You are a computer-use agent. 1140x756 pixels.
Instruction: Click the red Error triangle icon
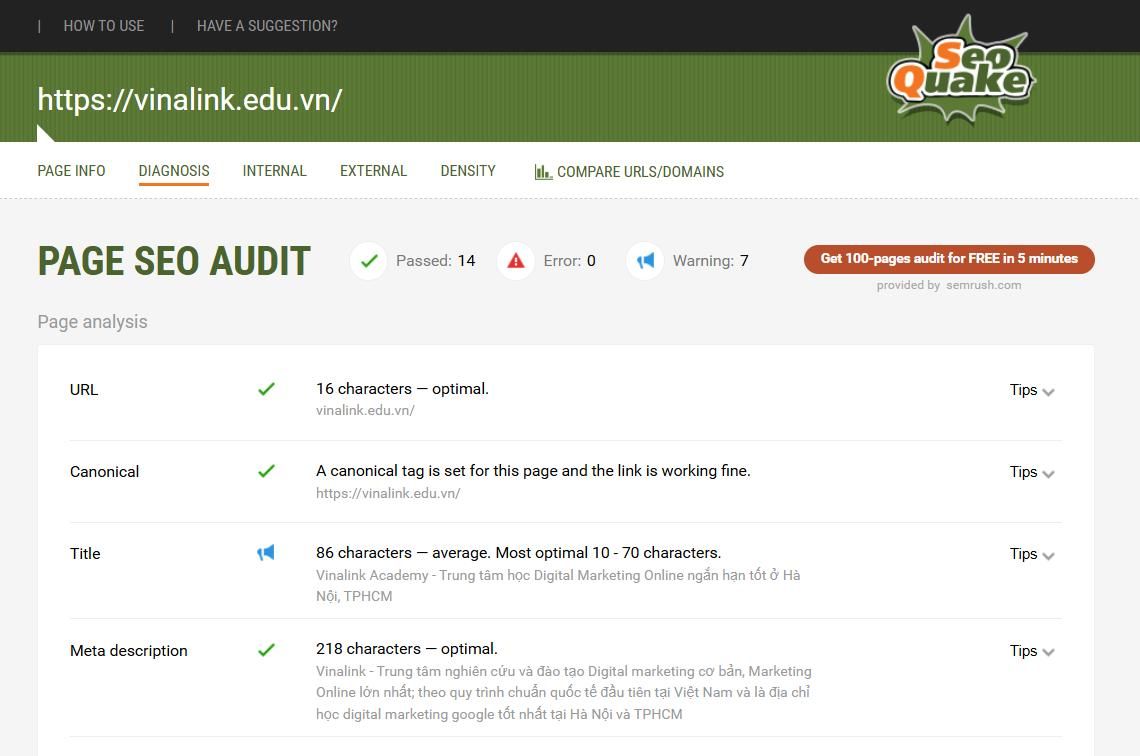[515, 260]
